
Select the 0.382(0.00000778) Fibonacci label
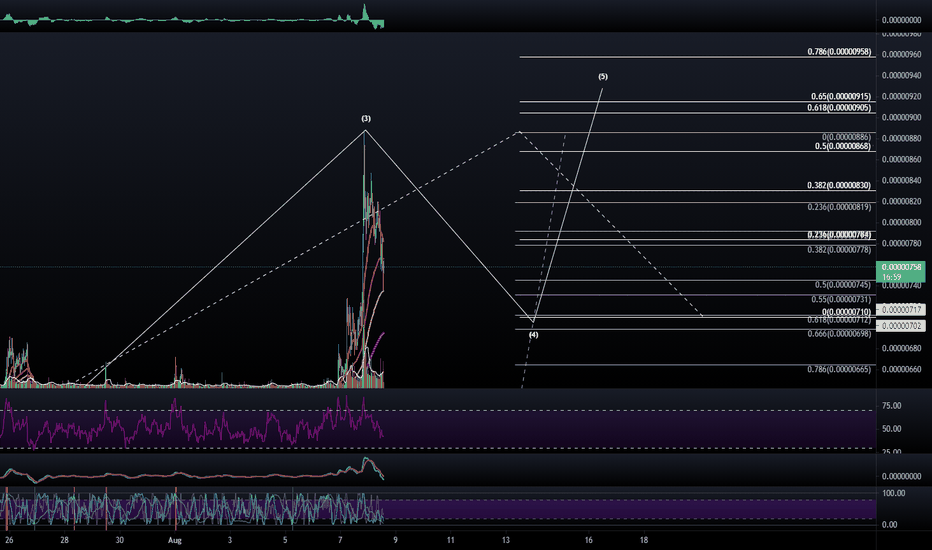click(x=839, y=250)
